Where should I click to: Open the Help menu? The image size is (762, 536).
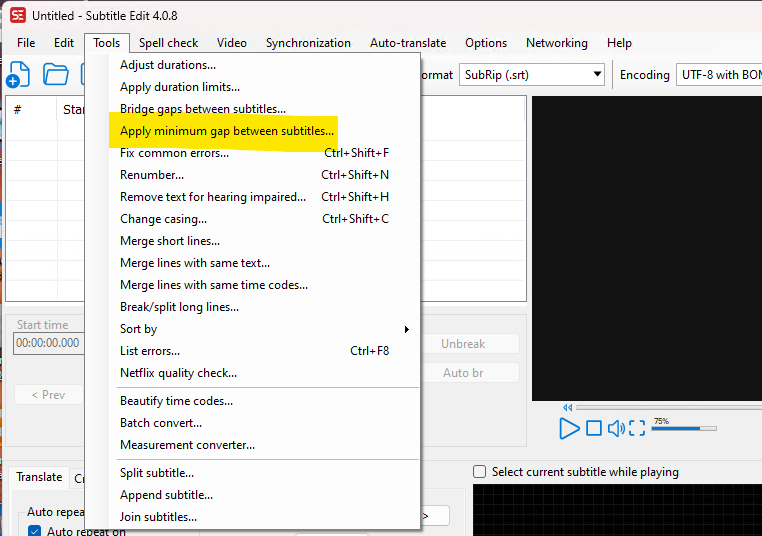click(x=619, y=43)
